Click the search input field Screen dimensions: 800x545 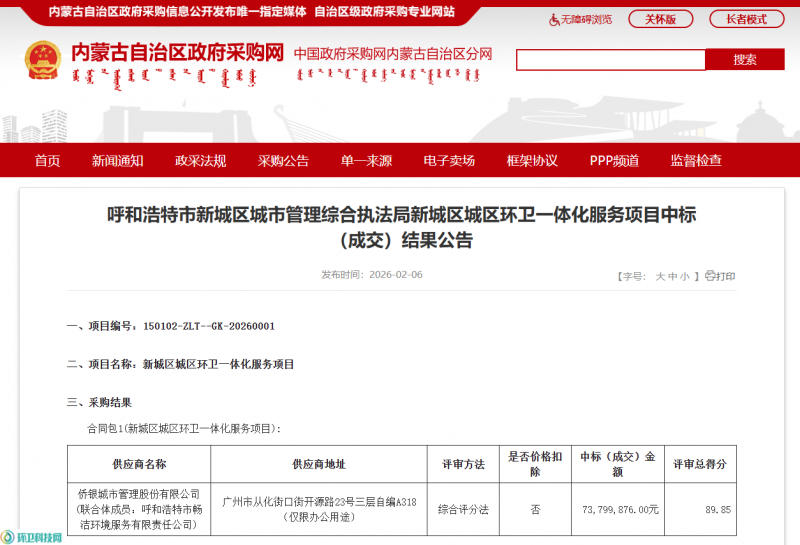tap(610, 60)
